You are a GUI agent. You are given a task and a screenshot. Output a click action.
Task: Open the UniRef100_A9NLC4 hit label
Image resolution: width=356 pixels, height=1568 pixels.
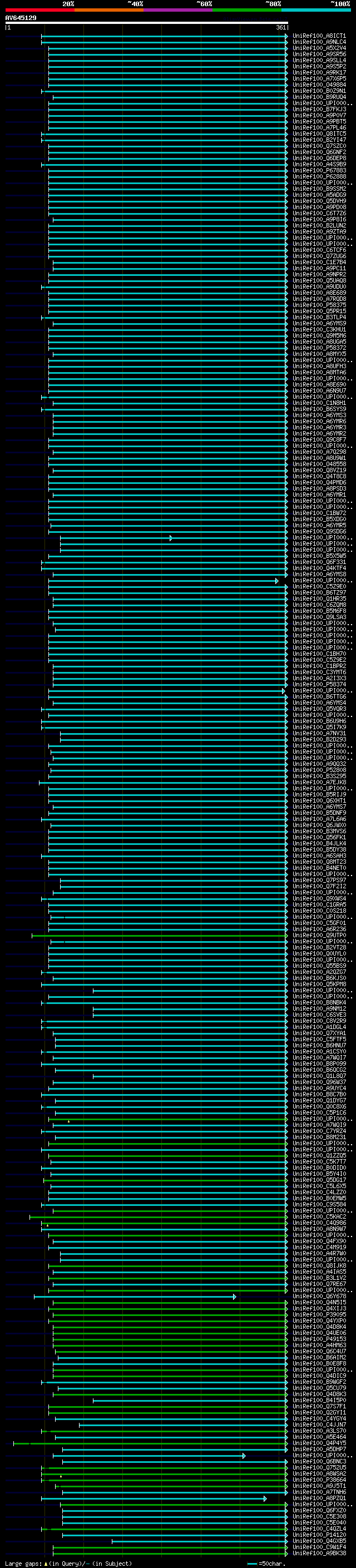[x=319, y=42]
